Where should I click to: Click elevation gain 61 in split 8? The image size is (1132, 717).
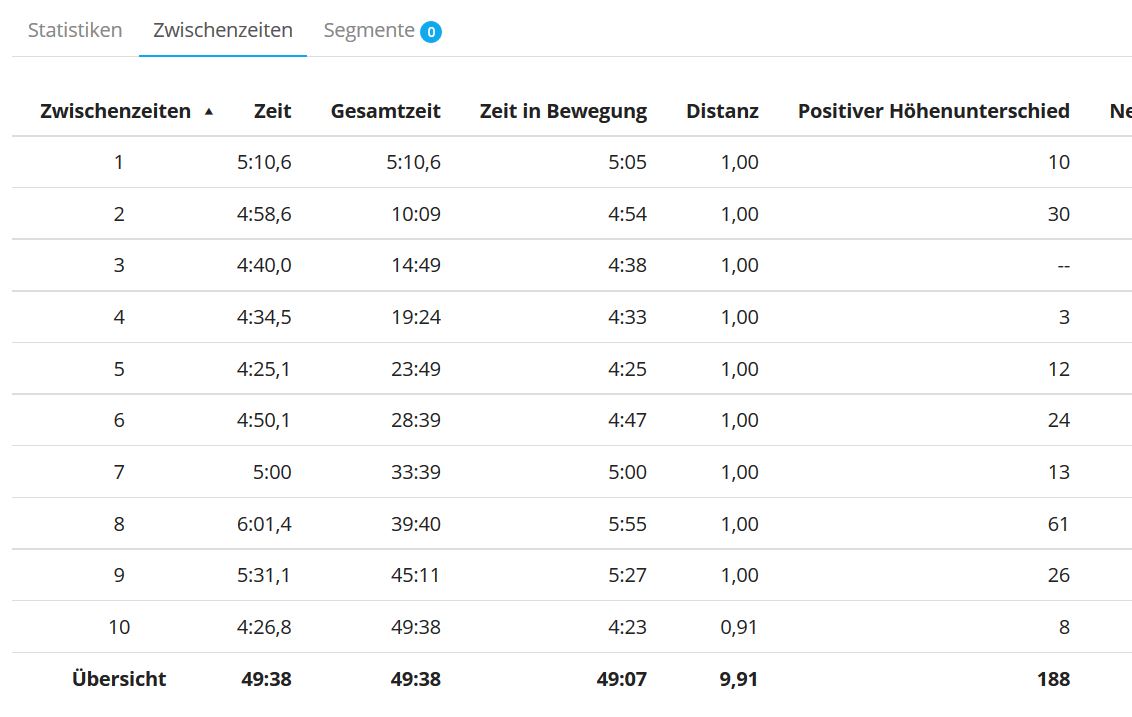tap(1058, 524)
